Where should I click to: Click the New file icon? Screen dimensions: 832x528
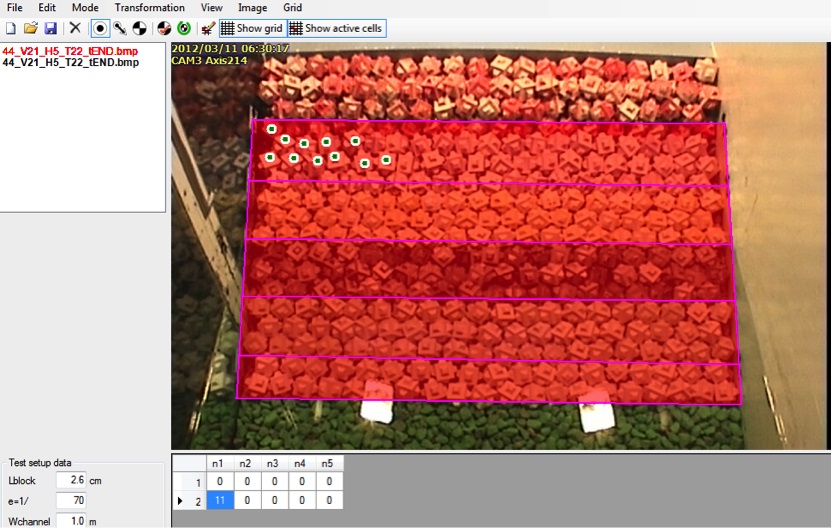click(11, 29)
